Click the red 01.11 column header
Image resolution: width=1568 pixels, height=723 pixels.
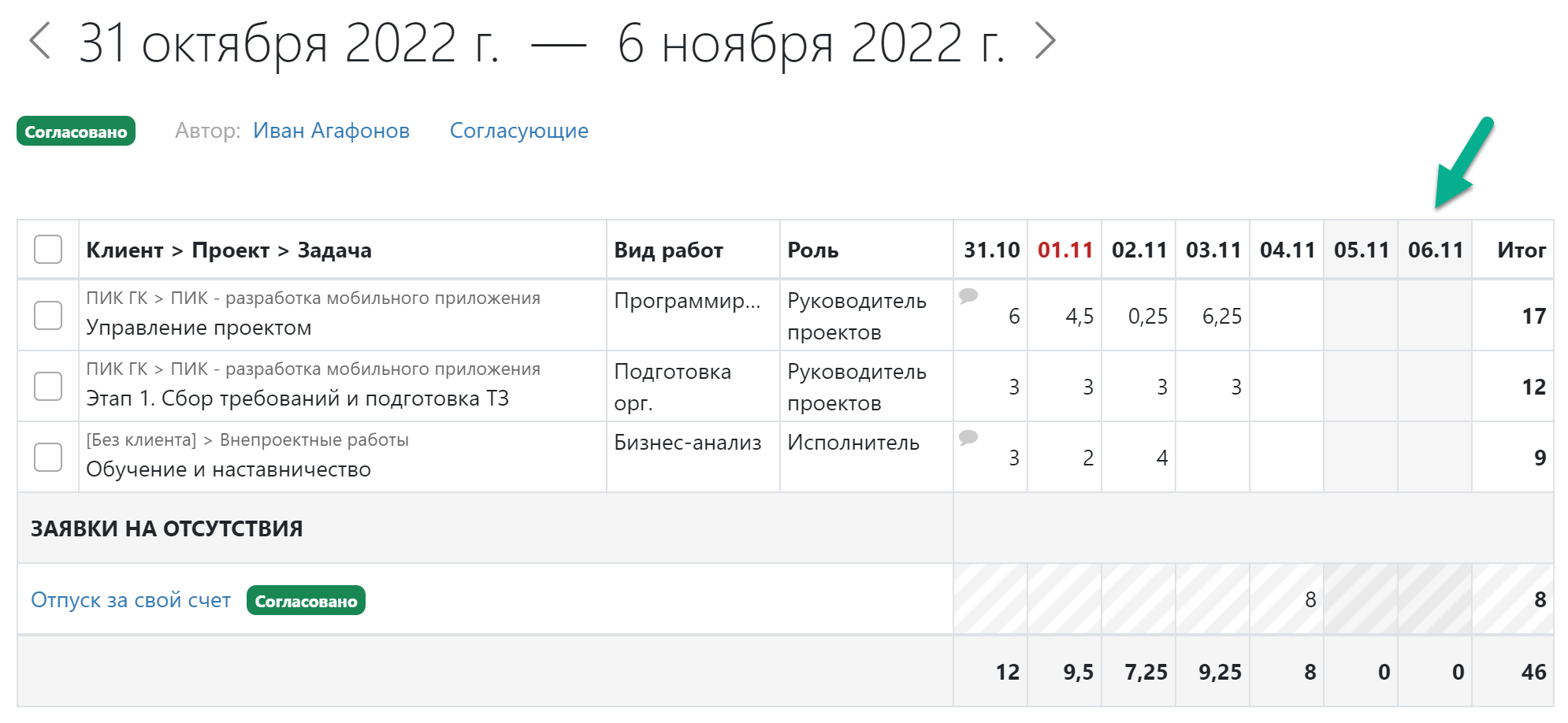coord(1065,250)
